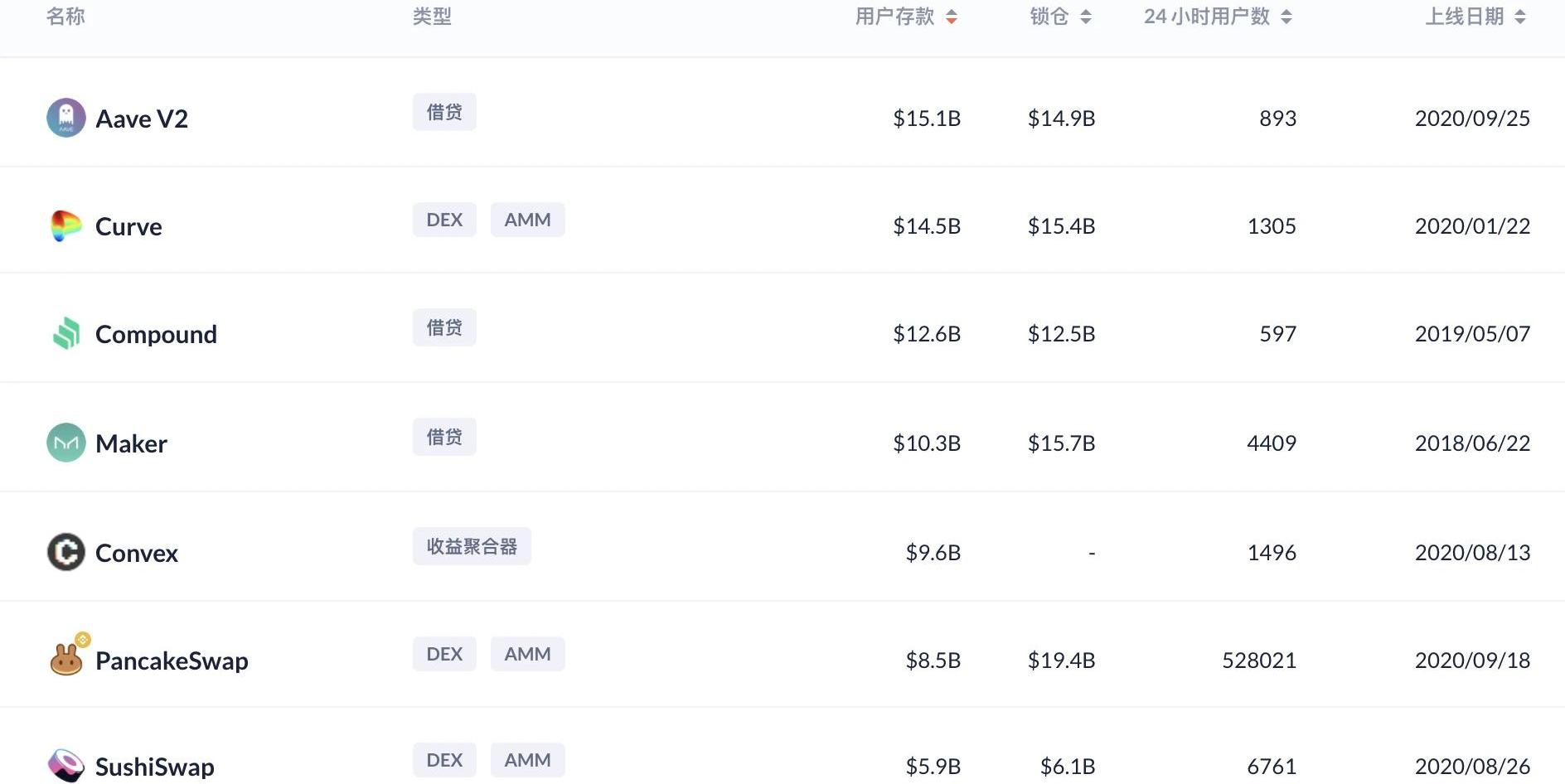
Task: Click the Maker logo icon
Action: point(66,443)
